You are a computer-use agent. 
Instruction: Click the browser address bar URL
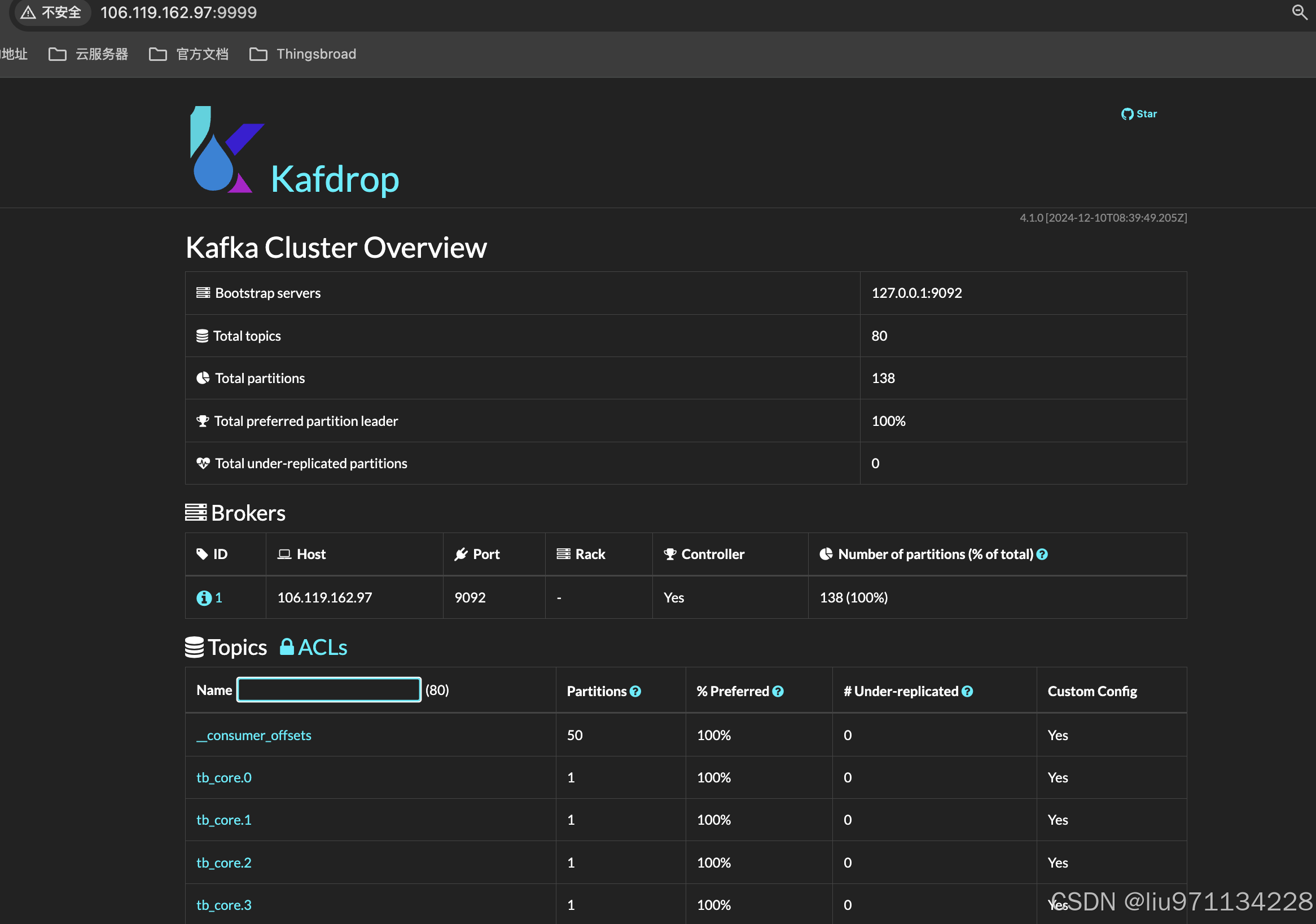(179, 12)
